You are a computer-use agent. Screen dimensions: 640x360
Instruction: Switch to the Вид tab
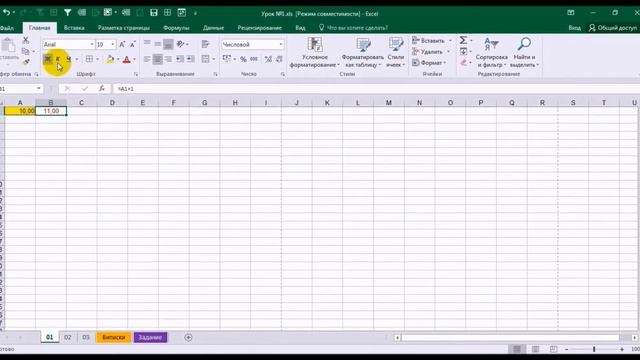(300, 28)
